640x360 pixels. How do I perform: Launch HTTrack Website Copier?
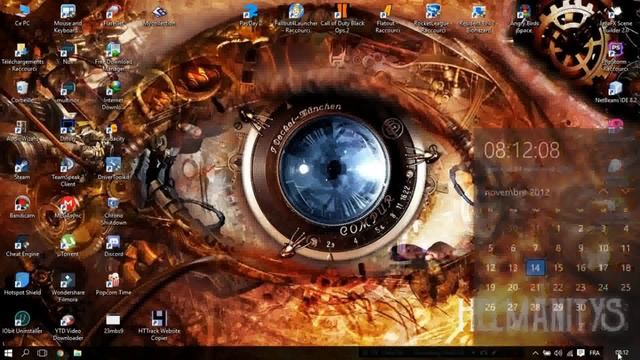click(159, 326)
